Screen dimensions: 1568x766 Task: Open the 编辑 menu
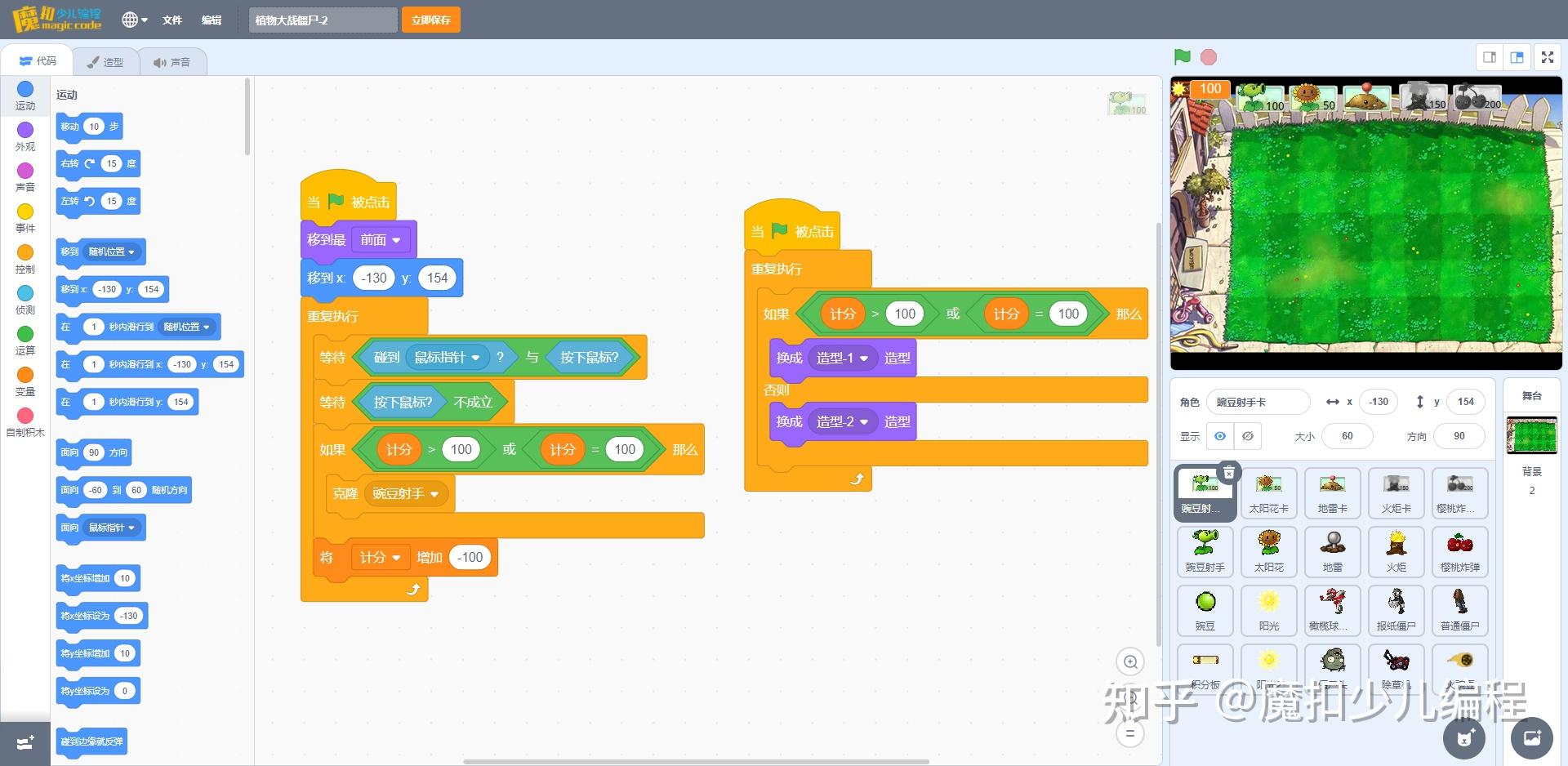(212, 20)
